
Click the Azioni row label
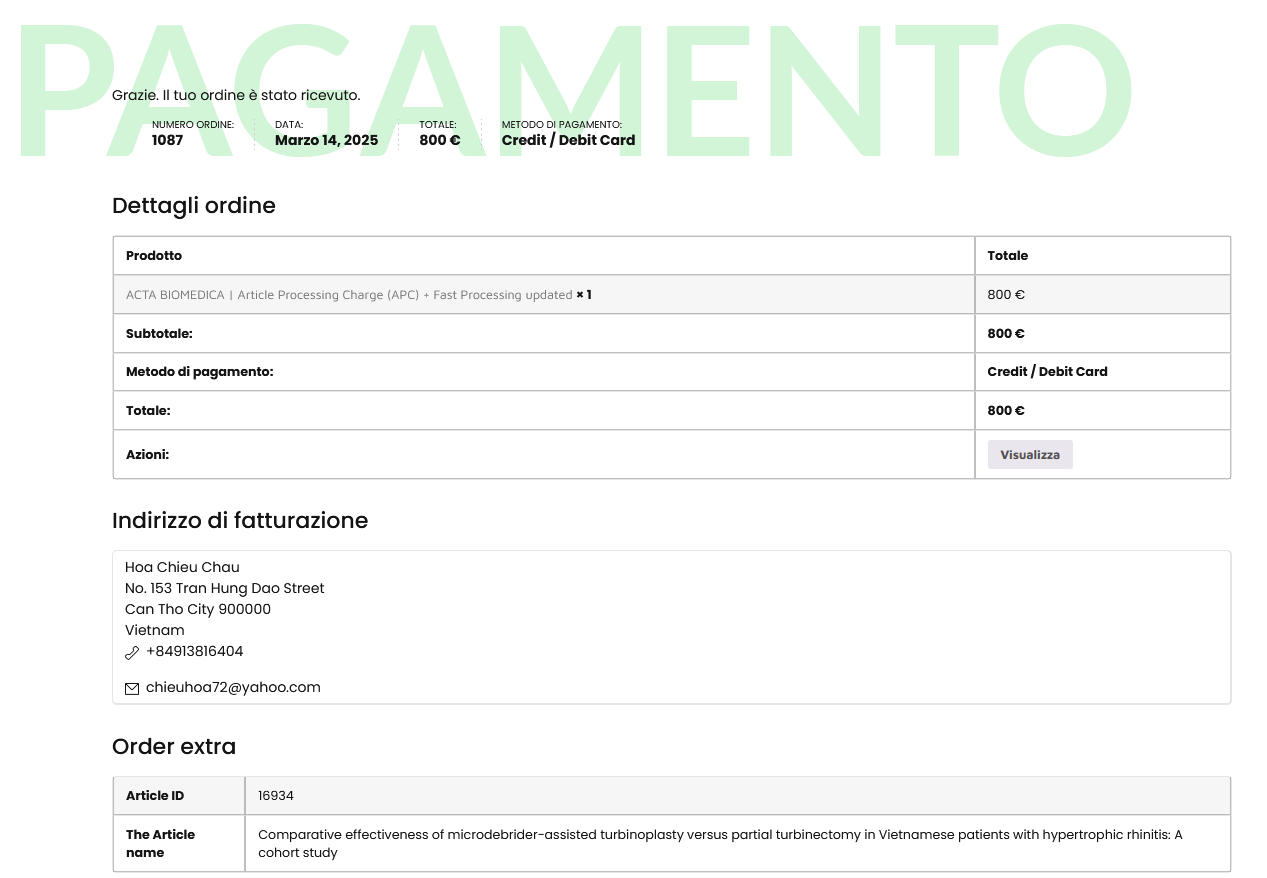click(x=147, y=454)
